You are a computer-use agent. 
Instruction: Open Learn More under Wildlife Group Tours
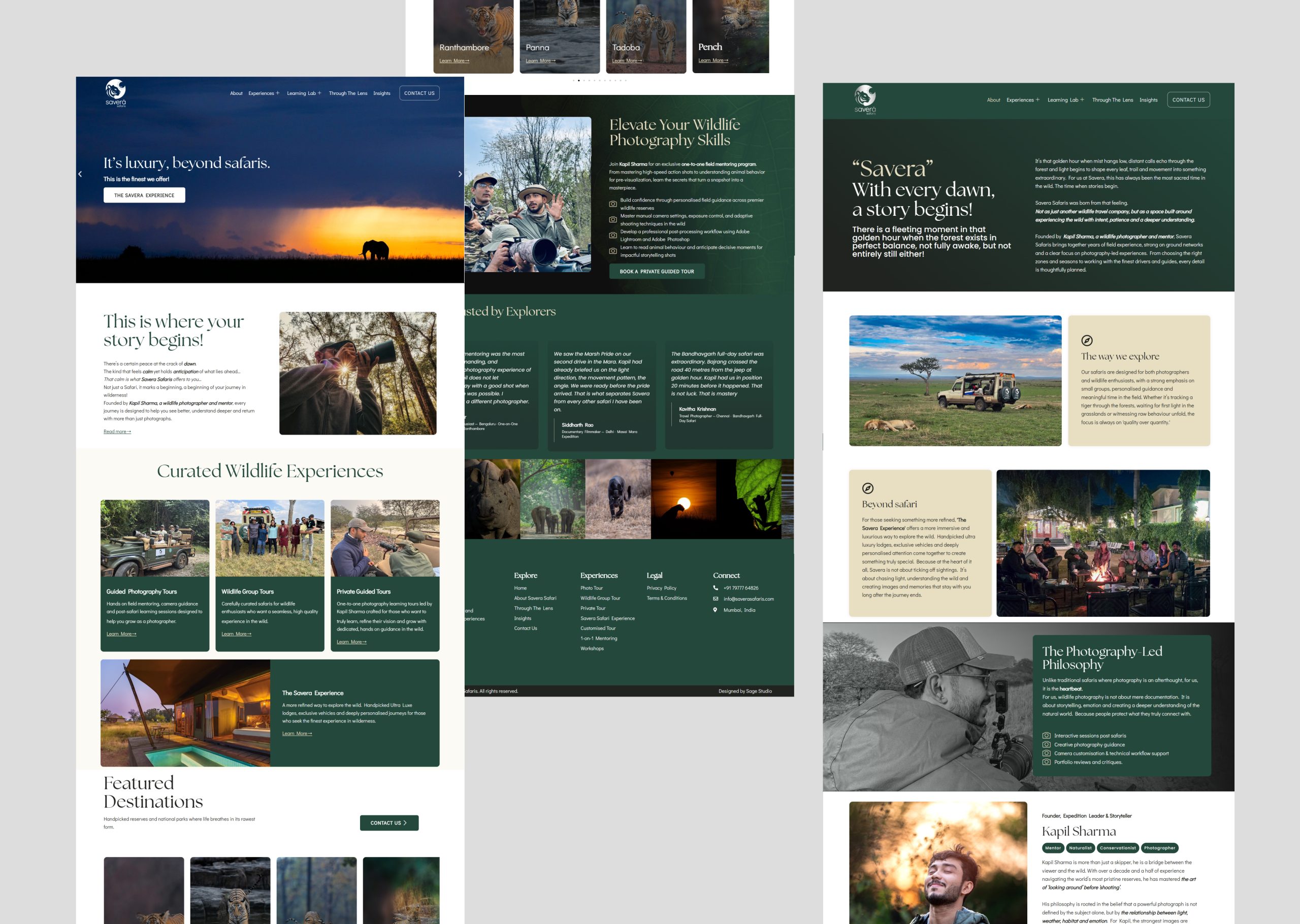point(236,634)
